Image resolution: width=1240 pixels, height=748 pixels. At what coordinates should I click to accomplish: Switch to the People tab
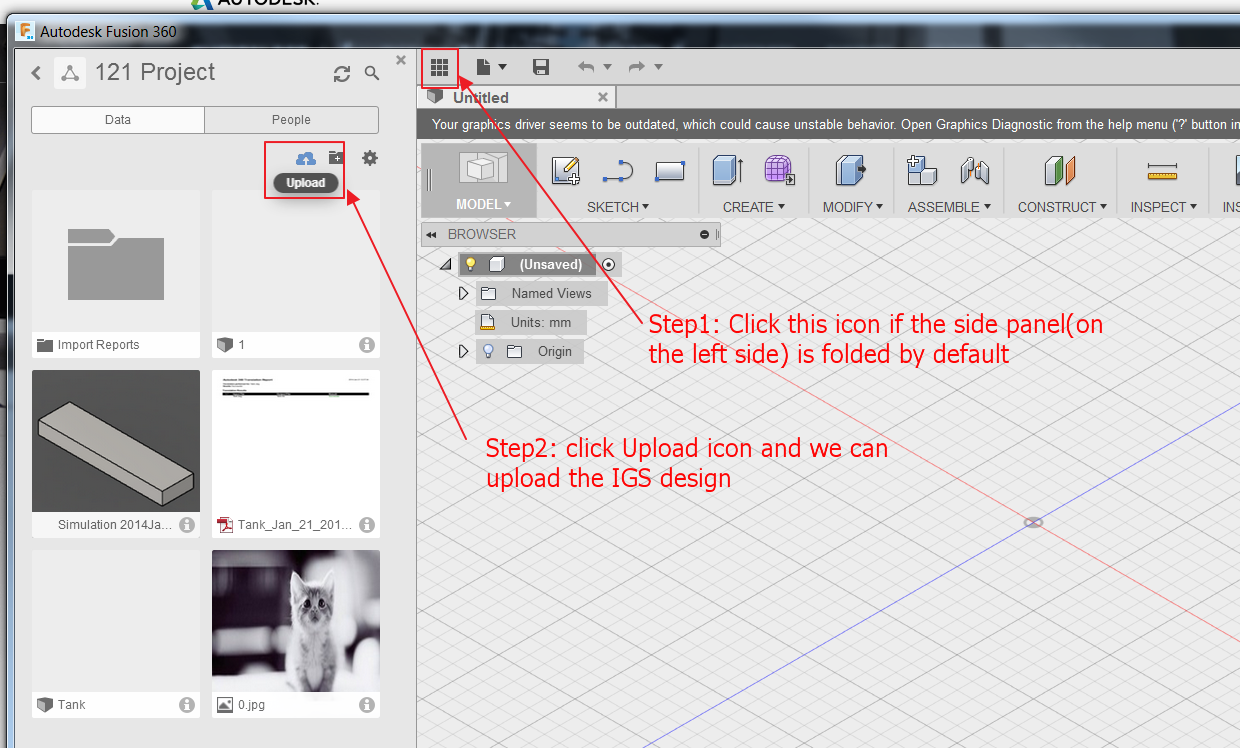(x=291, y=119)
